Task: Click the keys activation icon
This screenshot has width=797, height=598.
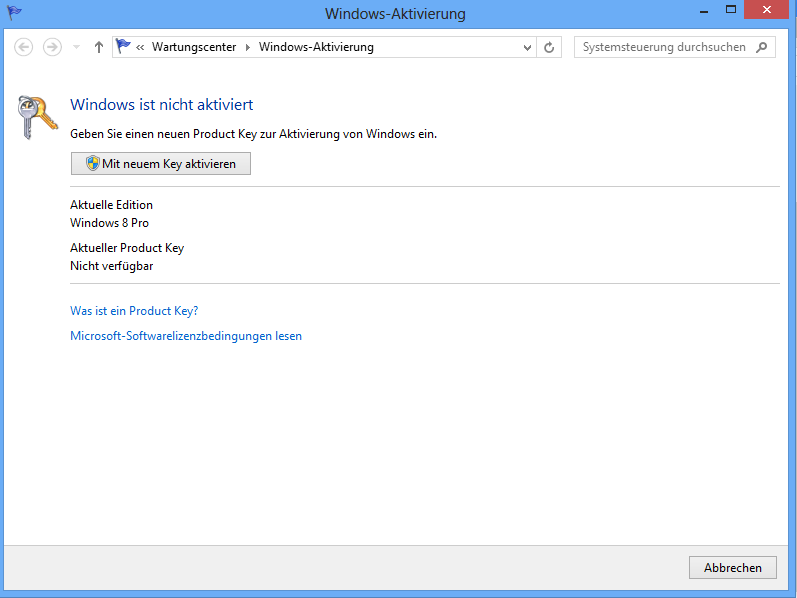Action: [x=37, y=117]
